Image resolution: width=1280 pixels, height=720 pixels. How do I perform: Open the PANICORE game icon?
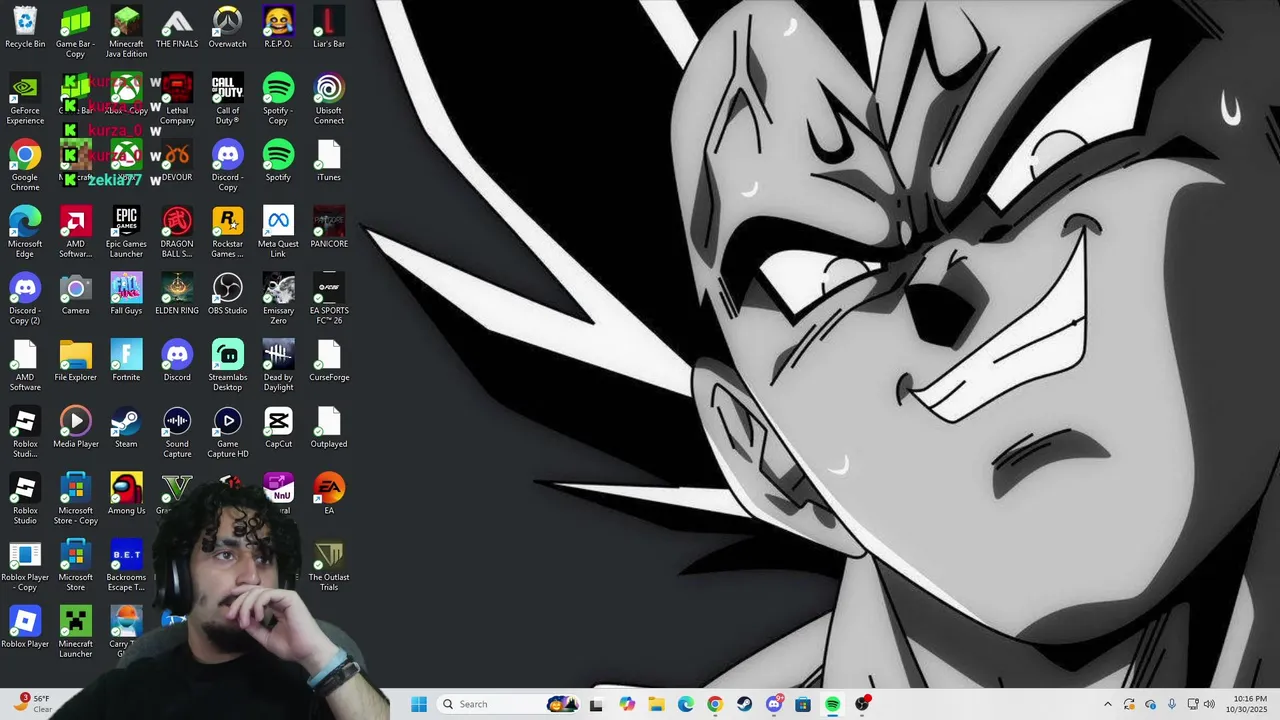coord(329,227)
